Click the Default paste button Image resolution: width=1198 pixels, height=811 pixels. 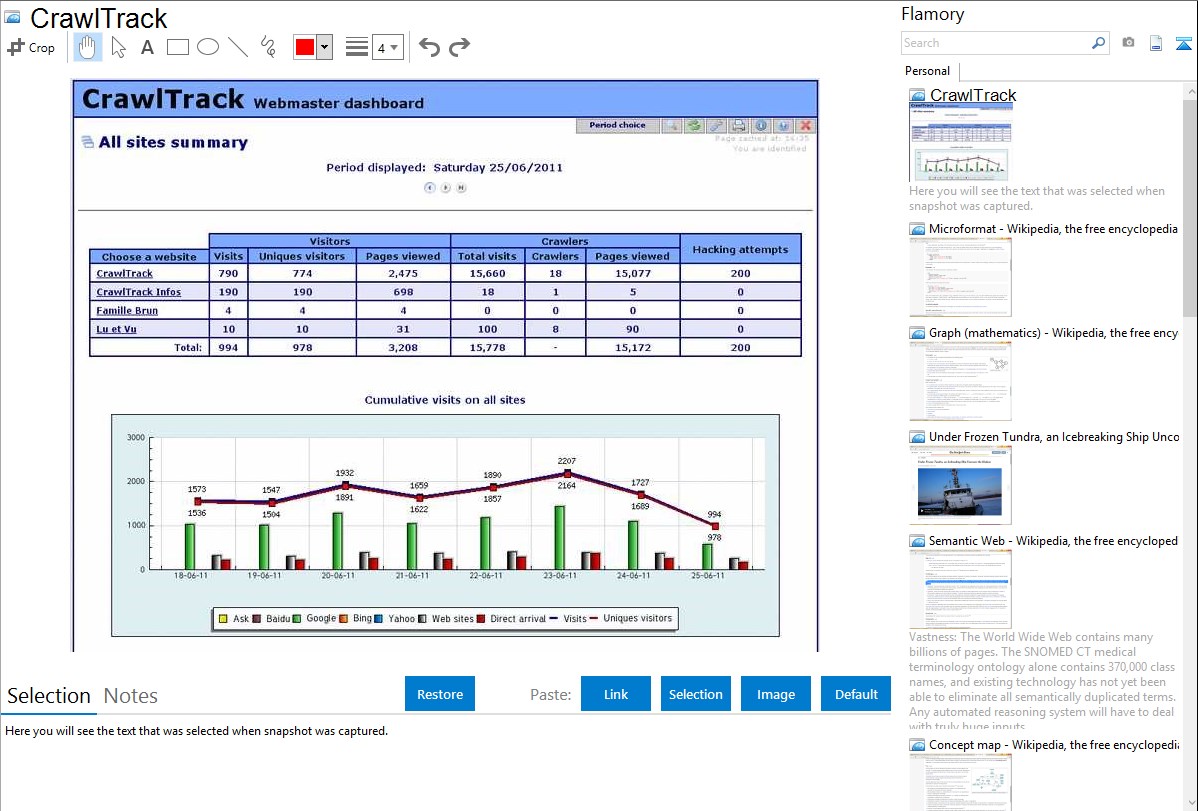click(856, 694)
